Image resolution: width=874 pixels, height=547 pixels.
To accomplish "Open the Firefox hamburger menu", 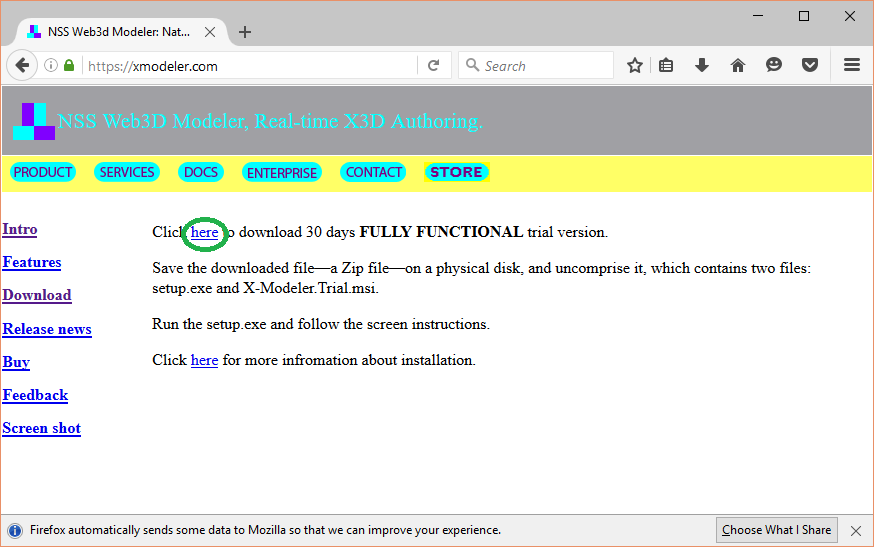I will click(x=852, y=66).
